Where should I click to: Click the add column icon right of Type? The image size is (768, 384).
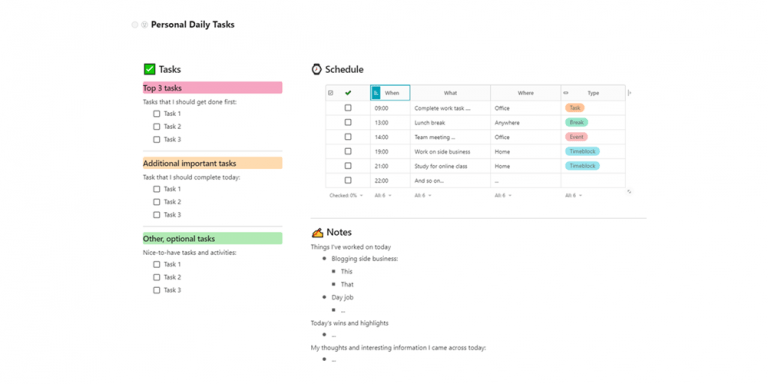[x=629, y=93]
